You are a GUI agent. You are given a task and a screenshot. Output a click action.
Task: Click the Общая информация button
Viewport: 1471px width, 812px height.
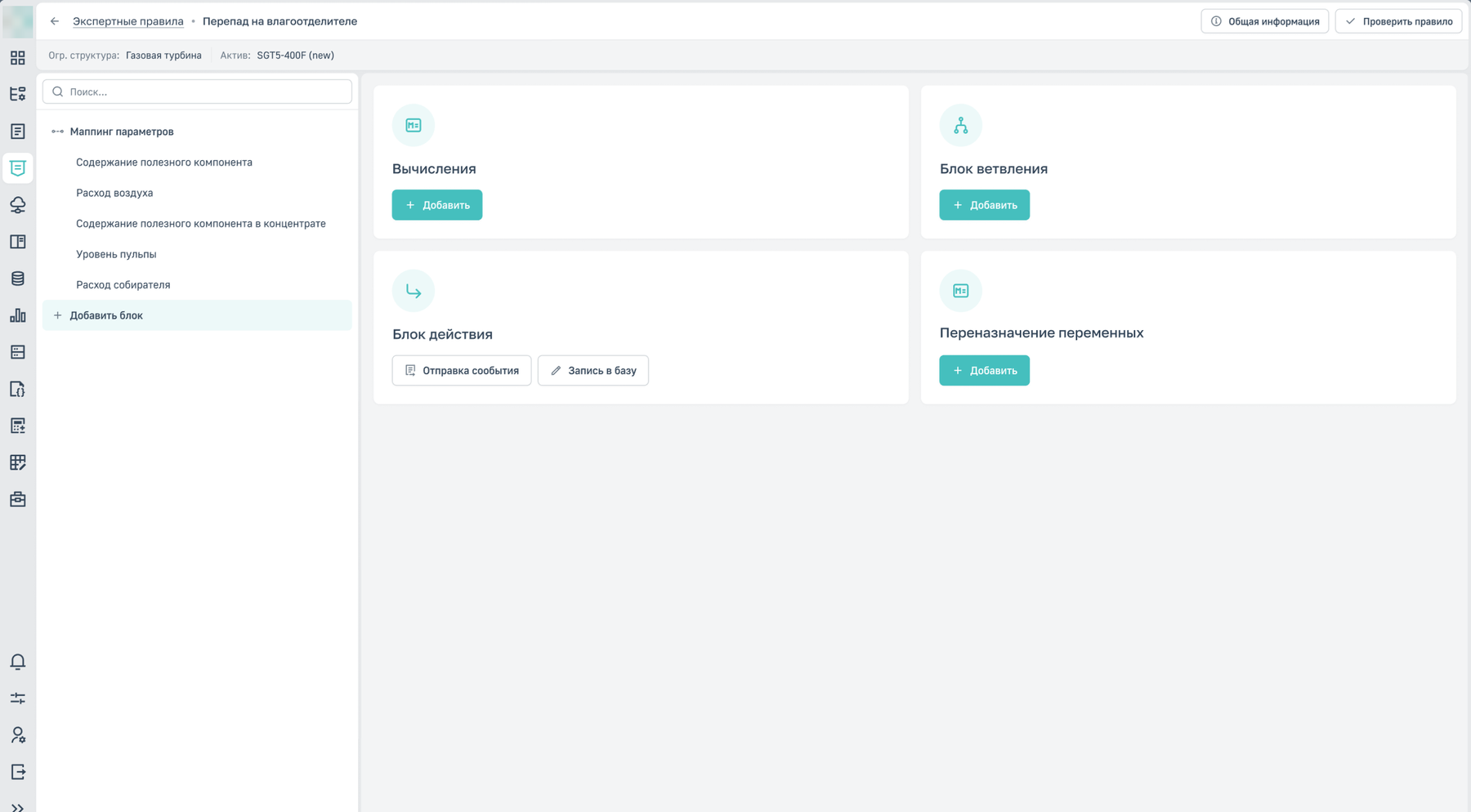coord(1264,21)
